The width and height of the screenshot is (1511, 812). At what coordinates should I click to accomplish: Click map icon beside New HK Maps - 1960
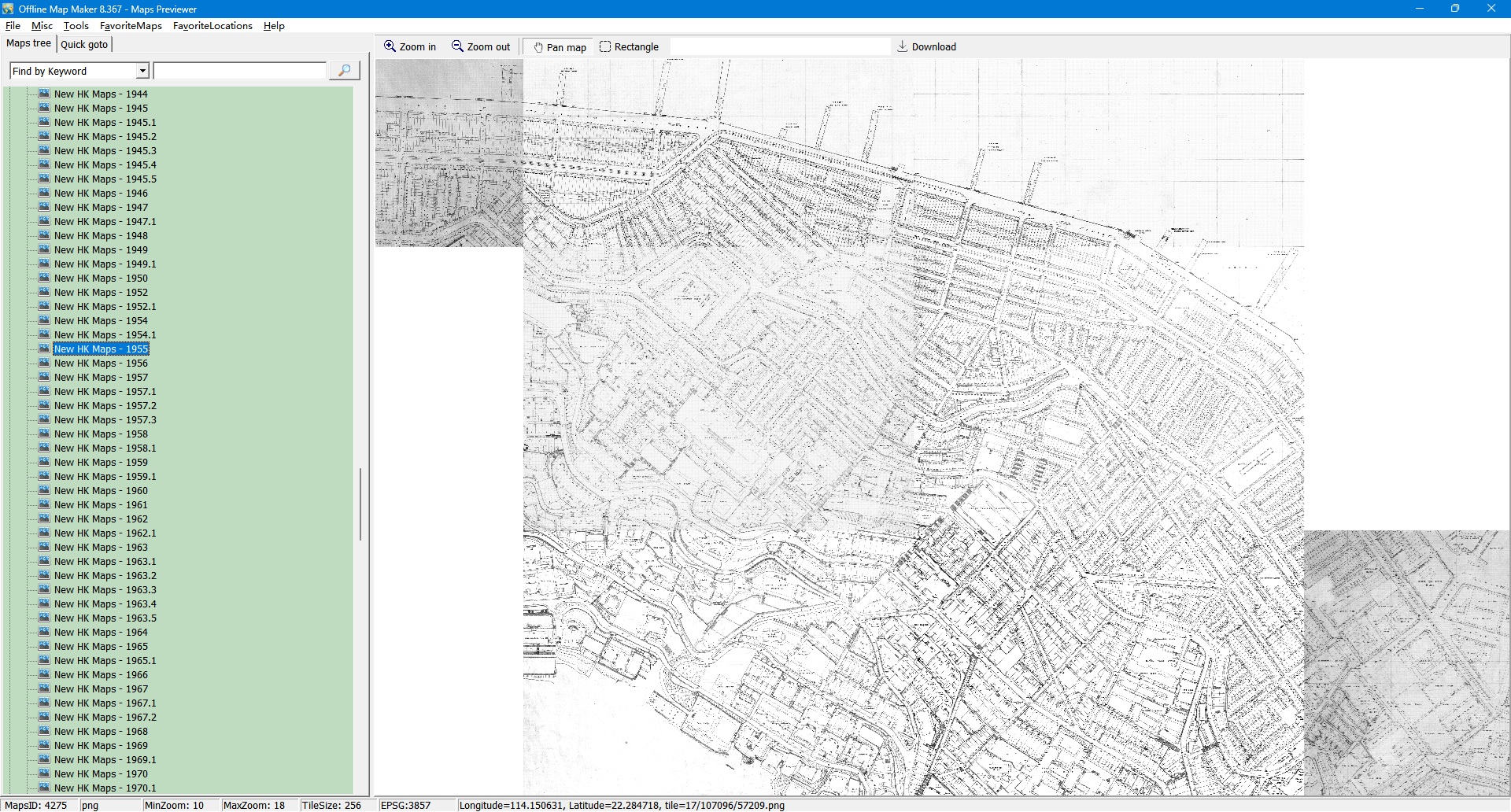click(x=44, y=490)
